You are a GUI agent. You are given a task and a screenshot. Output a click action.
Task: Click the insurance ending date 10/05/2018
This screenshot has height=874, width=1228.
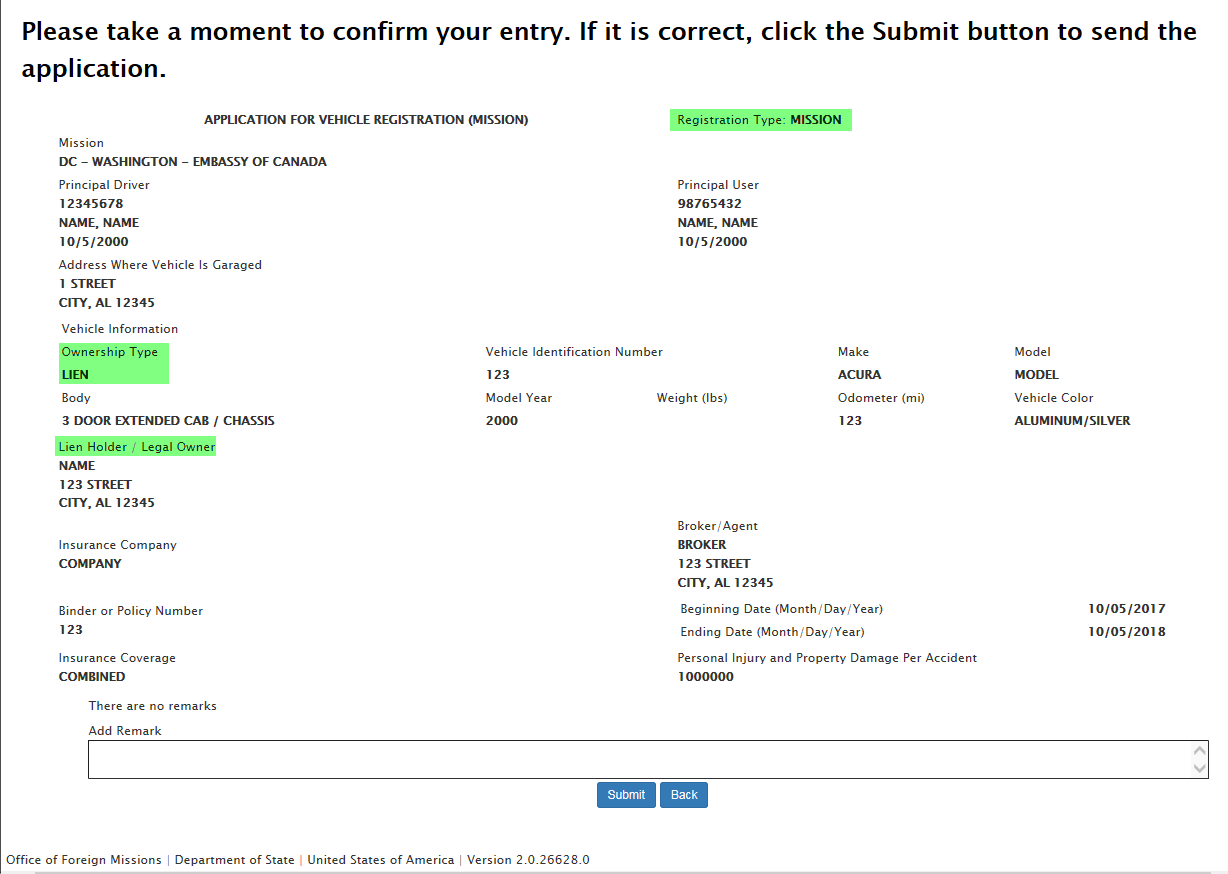1126,632
